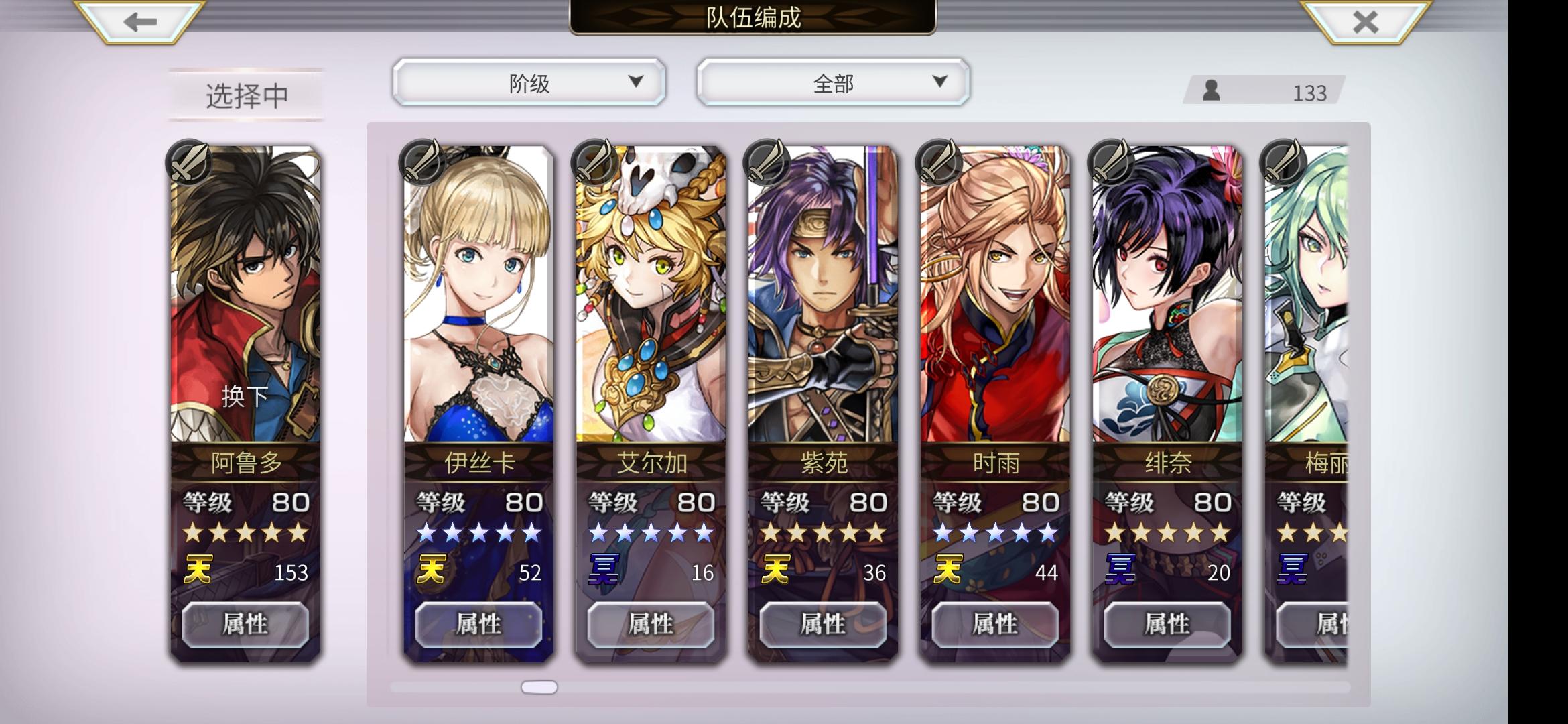Open the 全部 filter dropdown
Viewport: 1568px width, 724px height.
click(833, 82)
